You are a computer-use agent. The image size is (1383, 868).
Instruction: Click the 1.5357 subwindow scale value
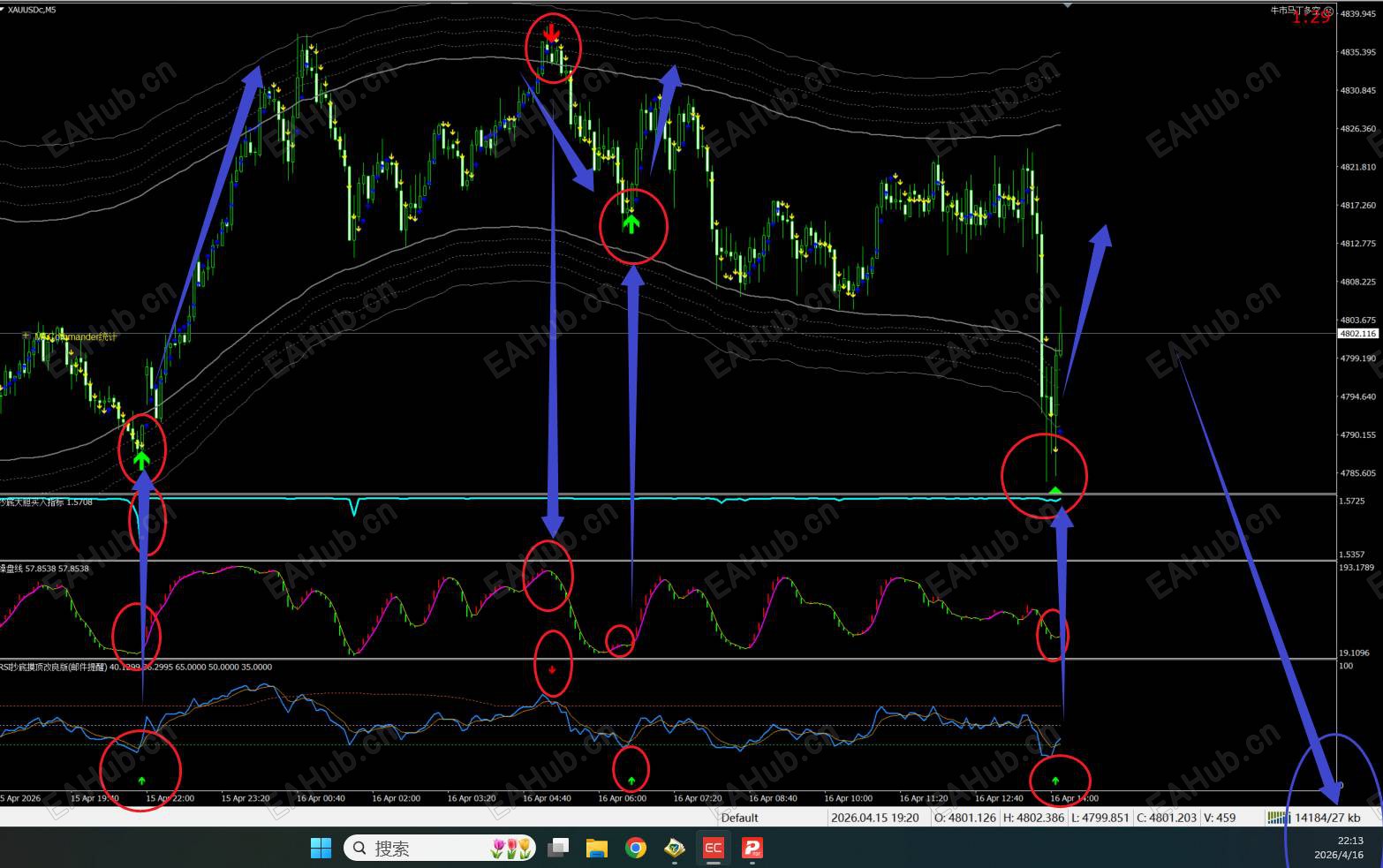point(1352,555)
